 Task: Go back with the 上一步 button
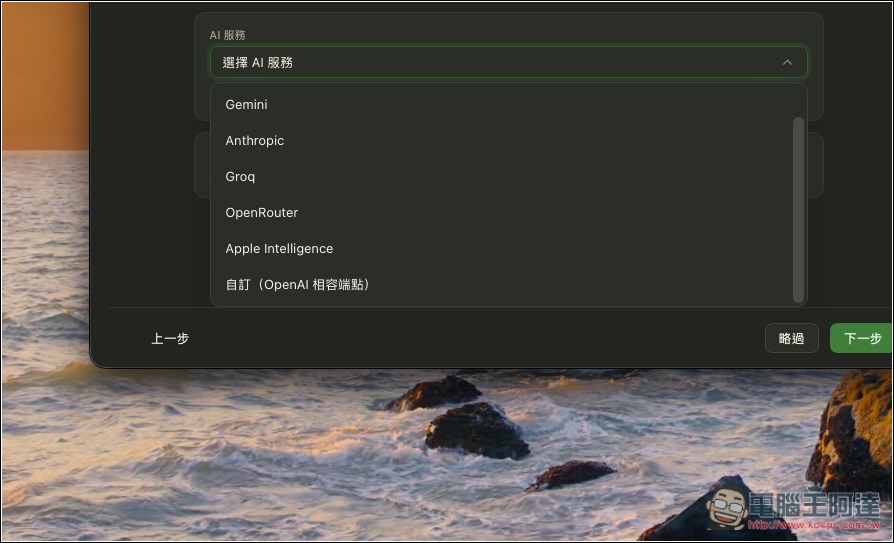pos(170,338)
